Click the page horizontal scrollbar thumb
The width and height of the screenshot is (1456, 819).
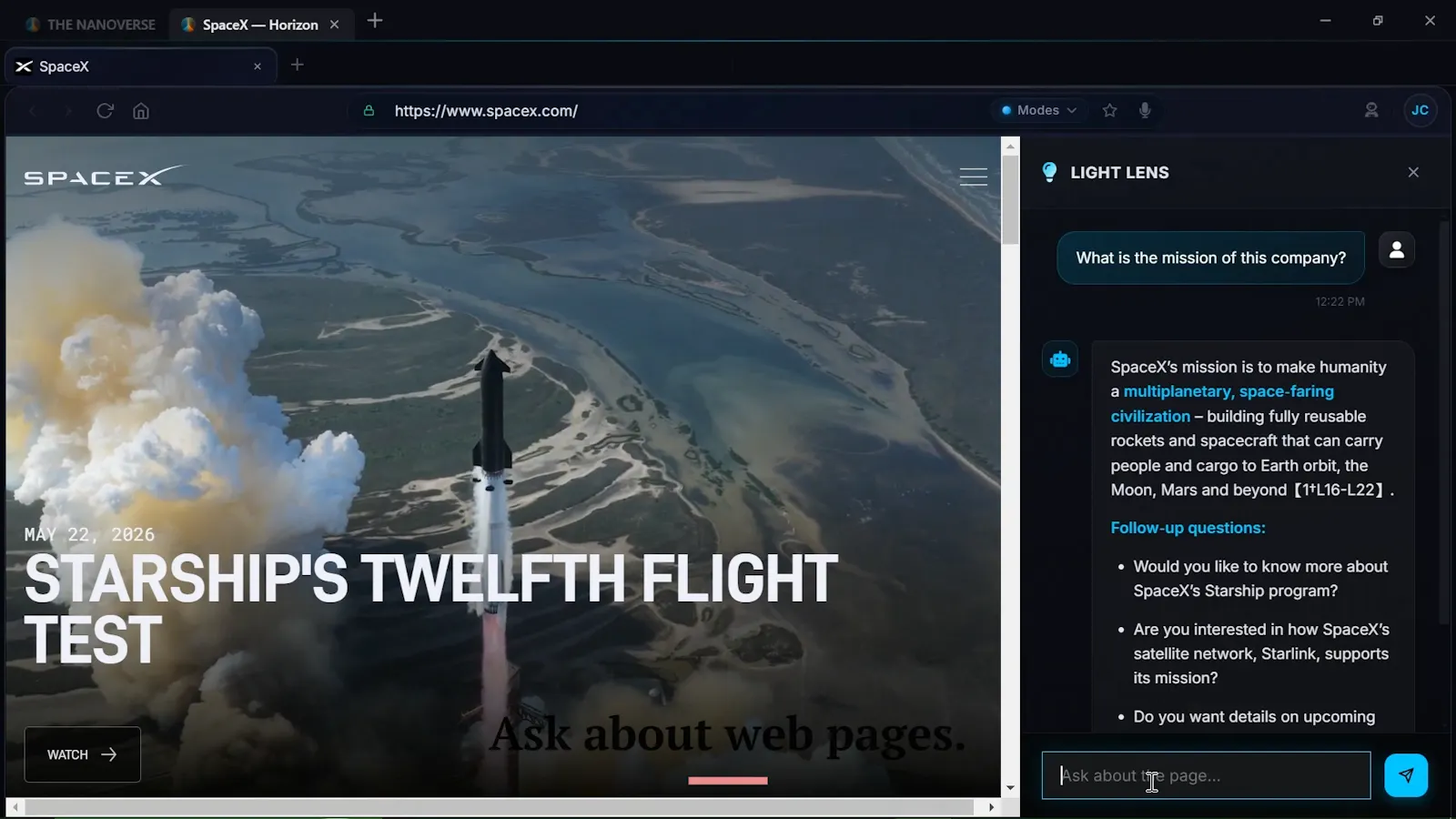point(500,807)
